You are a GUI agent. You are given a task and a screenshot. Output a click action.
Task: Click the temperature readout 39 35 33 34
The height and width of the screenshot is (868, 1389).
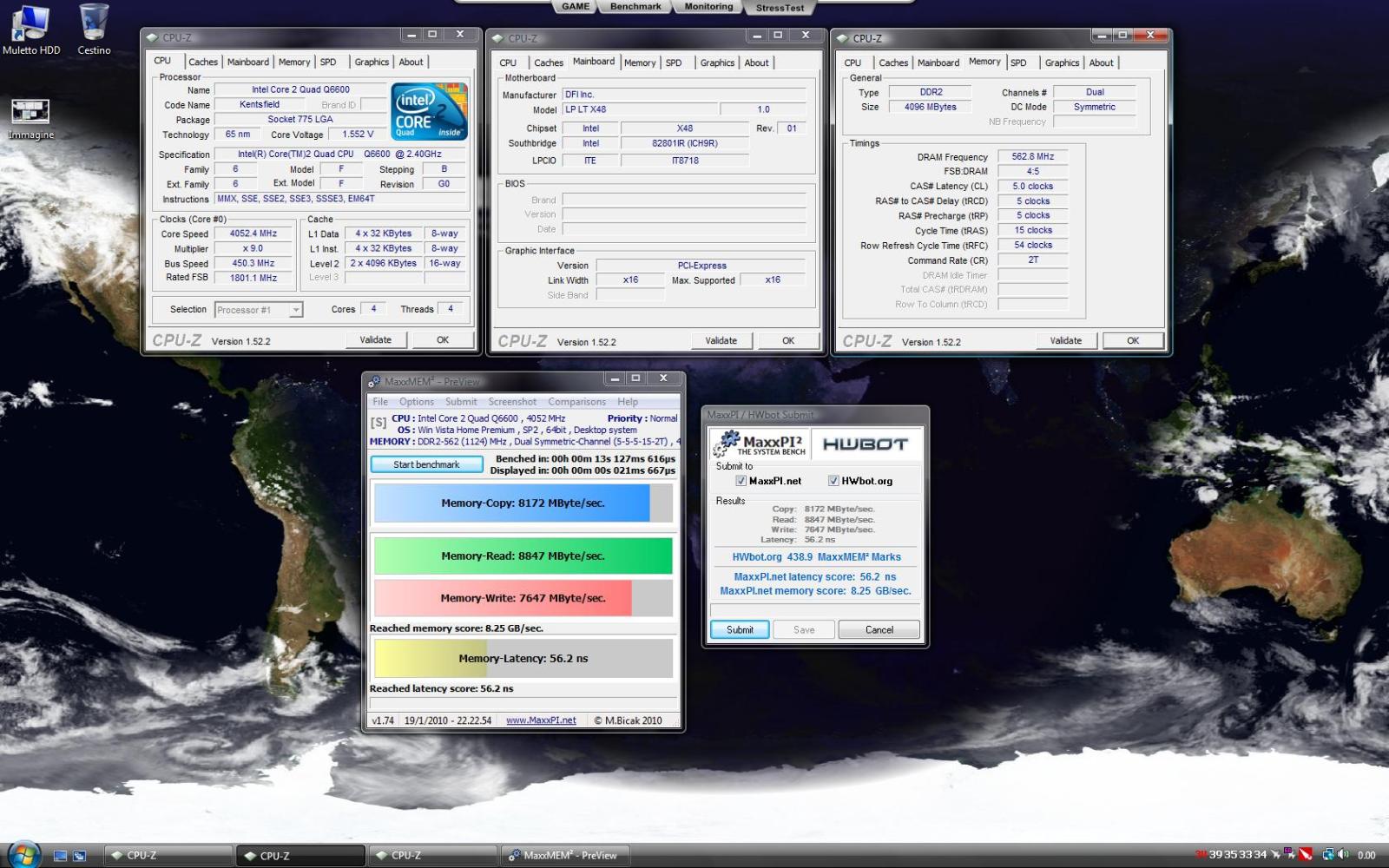[1237, 855]
